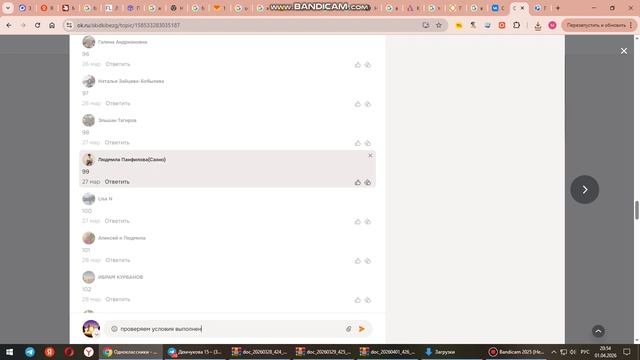
Task: Open the emoji picker in the comment box
Action: 114,329
